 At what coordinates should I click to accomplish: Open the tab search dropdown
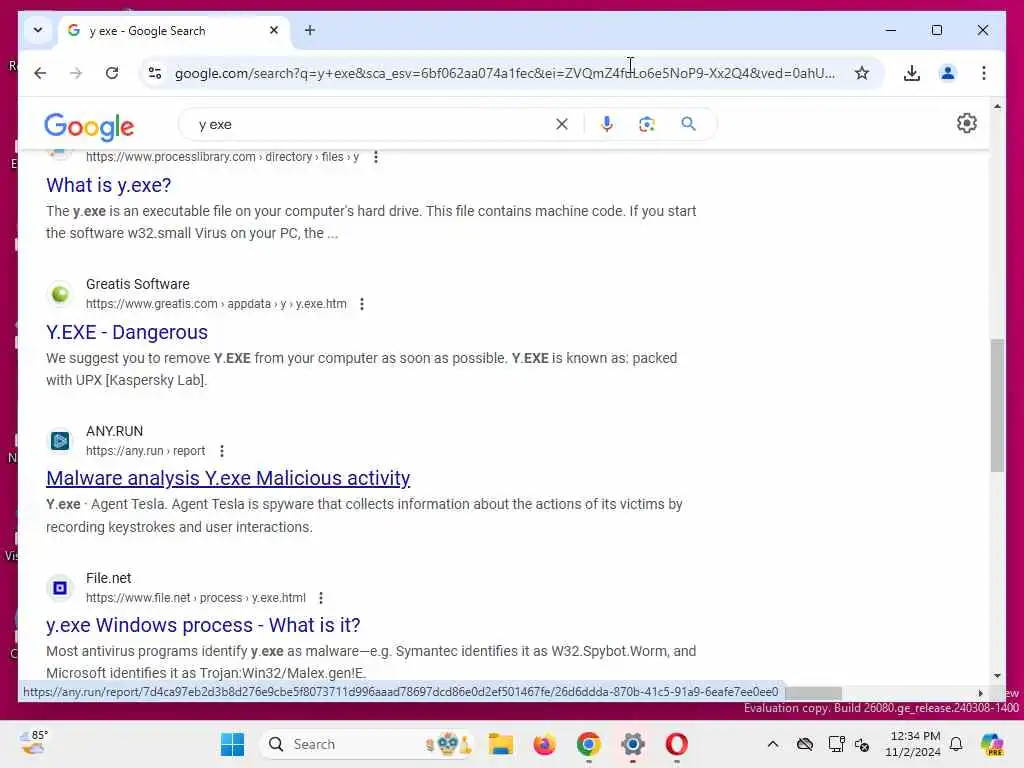pos(38,30)
